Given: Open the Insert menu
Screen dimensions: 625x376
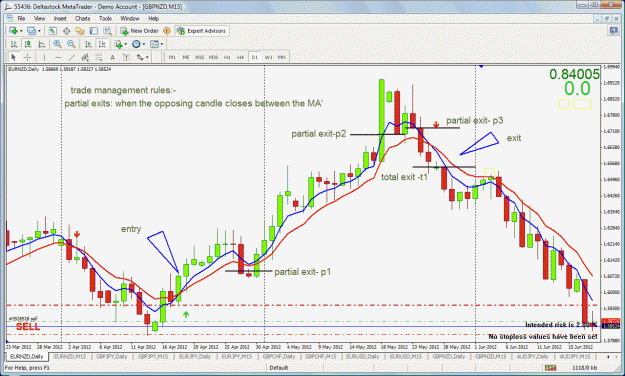Looking at the screenshot, I should click(x=60, y=18).
